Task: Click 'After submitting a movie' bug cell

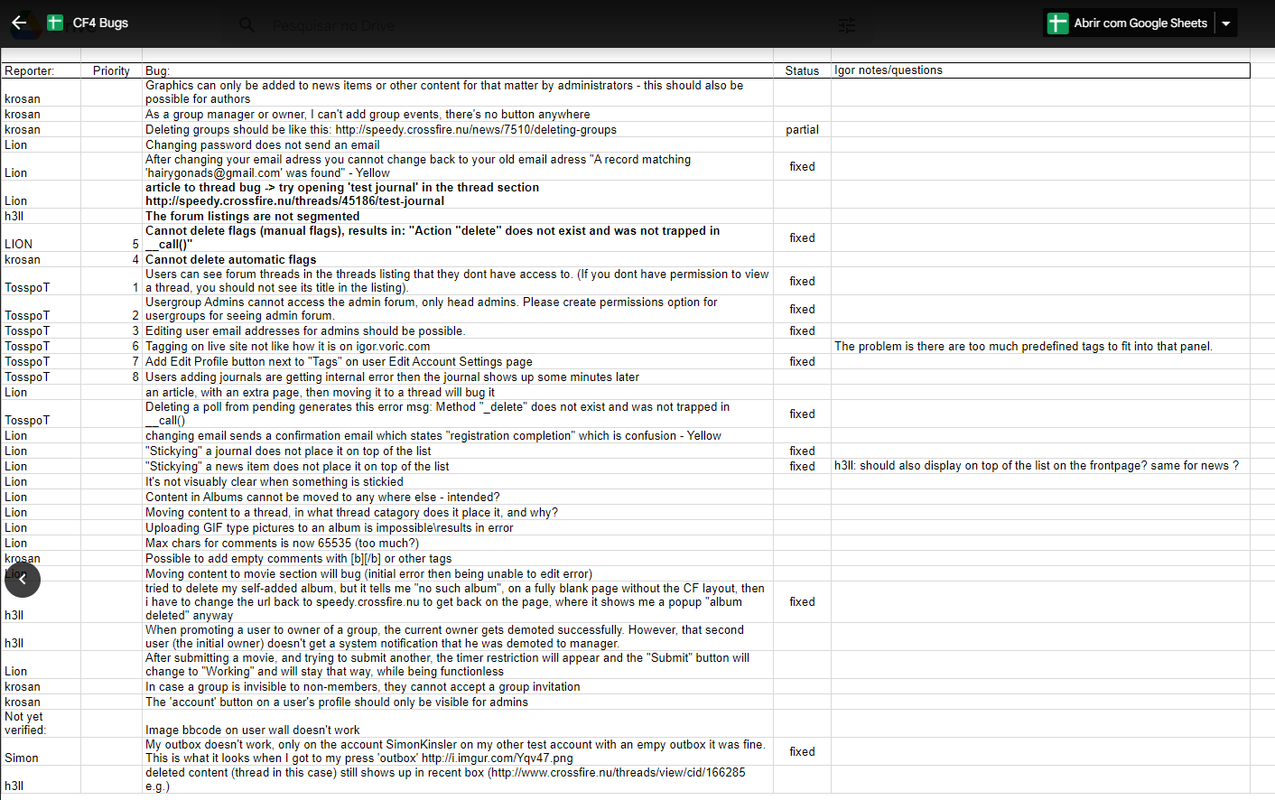Action: tap(458, 665)
